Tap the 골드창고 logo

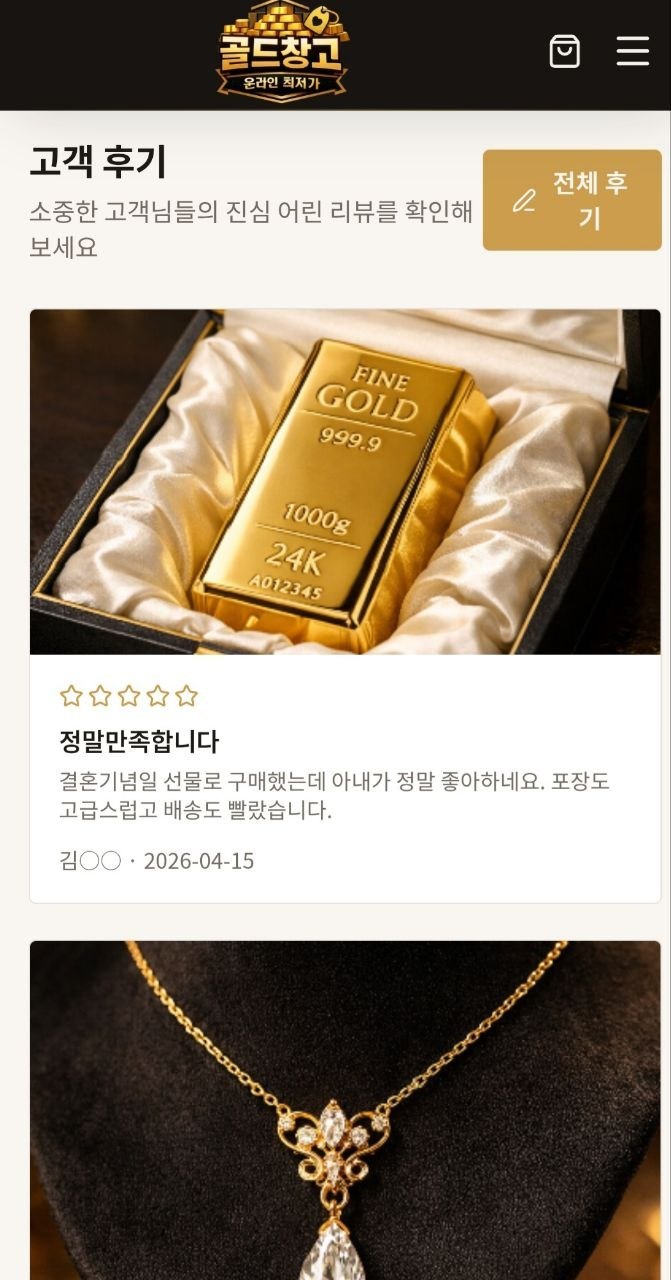282,51
